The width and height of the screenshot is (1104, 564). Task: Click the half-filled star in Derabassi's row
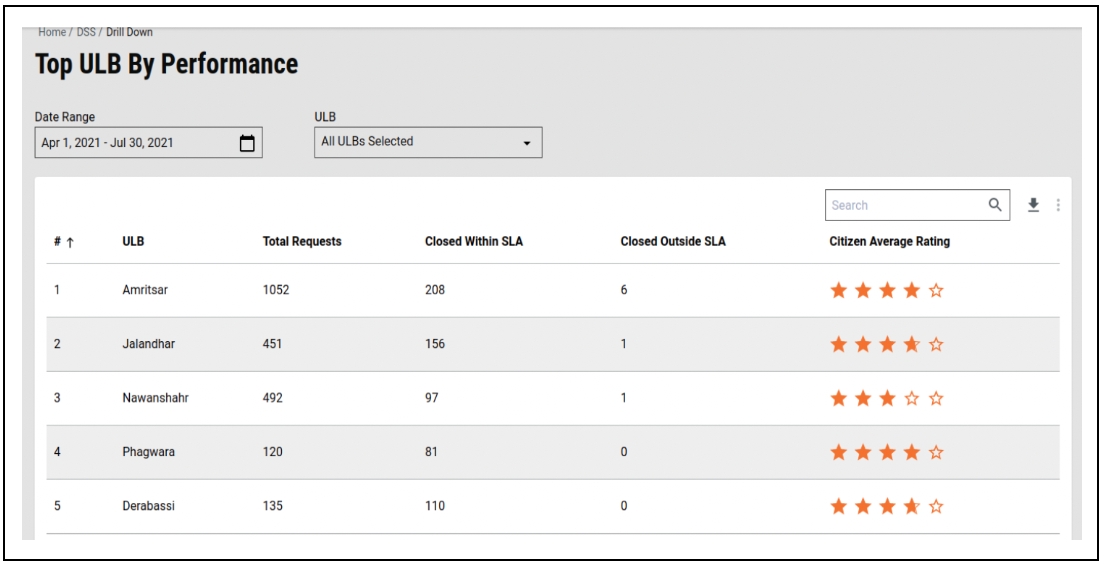[912, 507]
